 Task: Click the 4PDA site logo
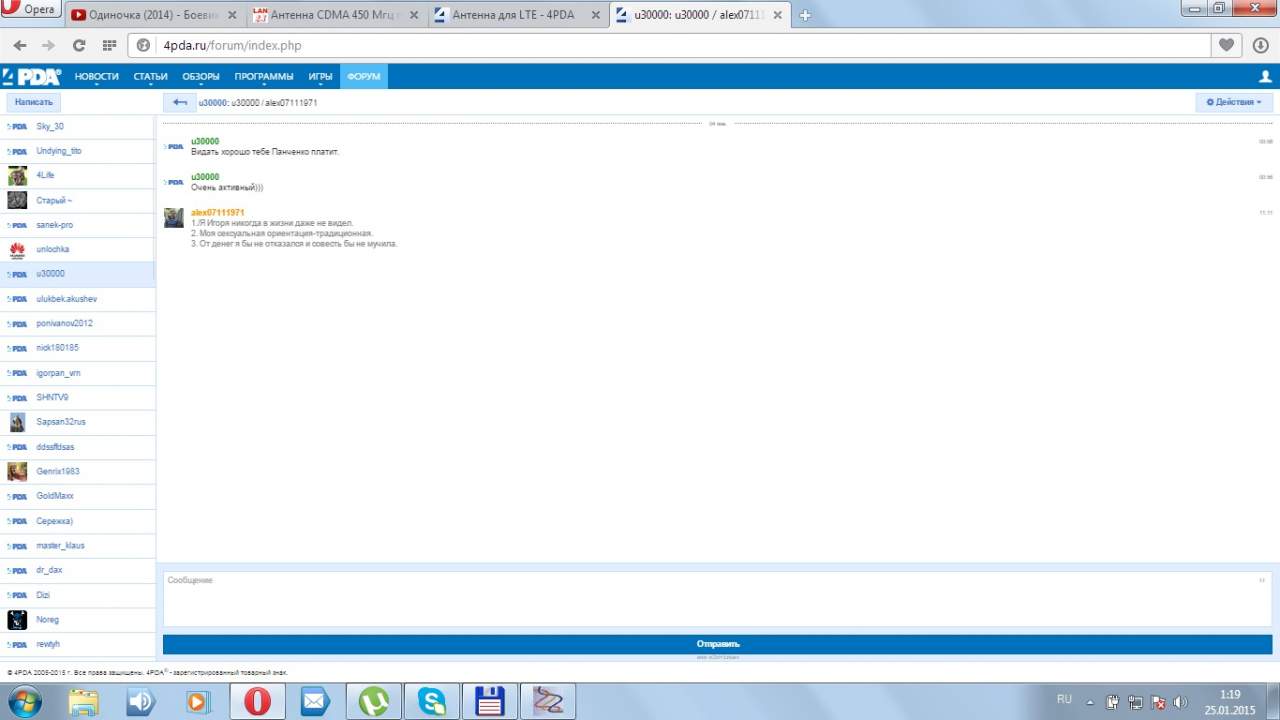pyautogui.click(x=32, y=76)
